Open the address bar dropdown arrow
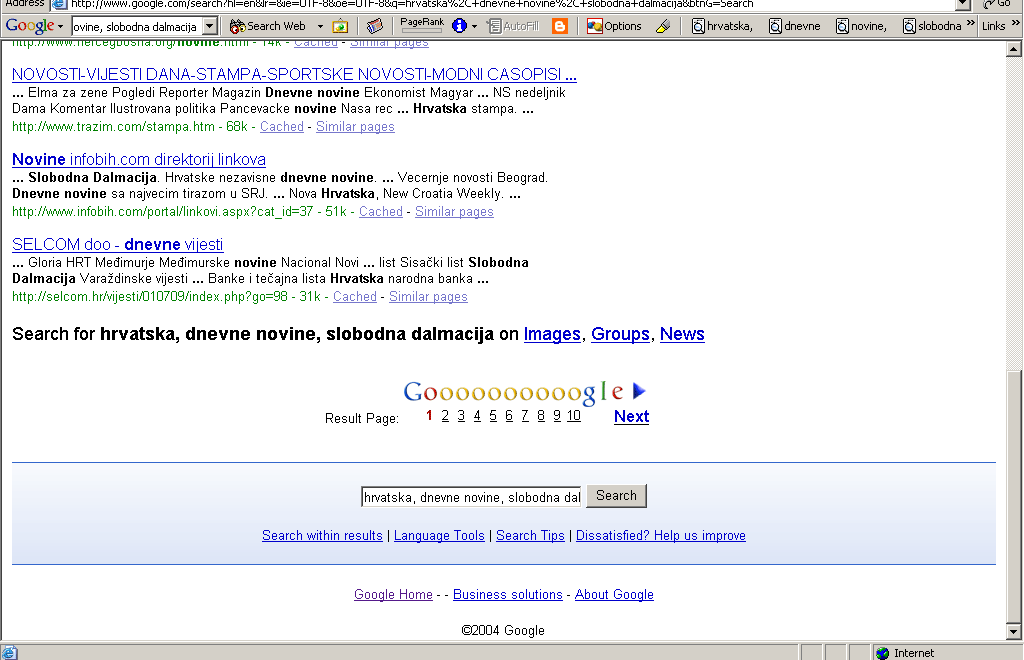The width and height of the screenshot is (1024, 660). click(x=963, y=4)
